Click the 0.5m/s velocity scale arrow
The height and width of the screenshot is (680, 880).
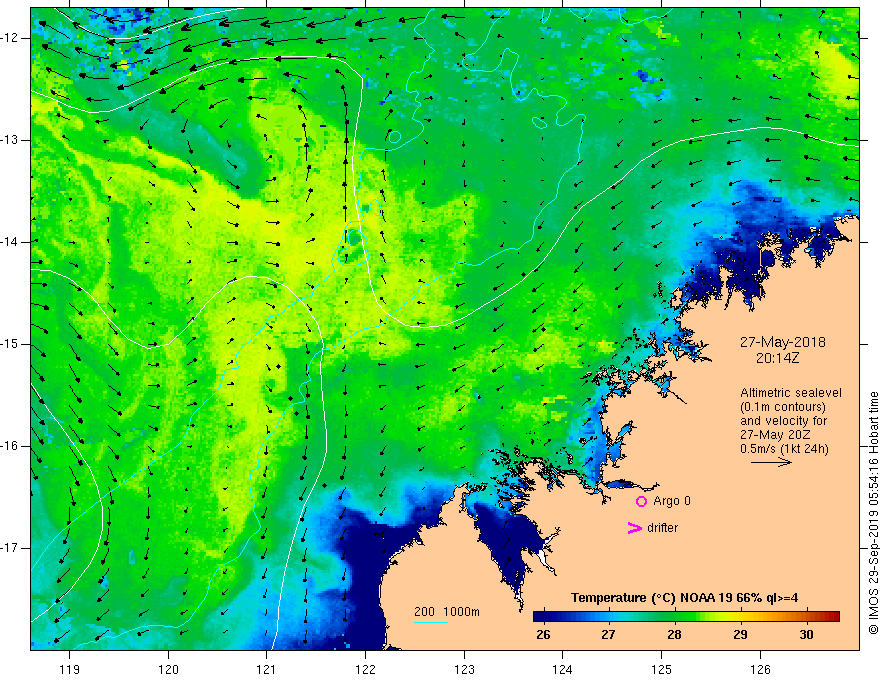pos(771,462)
